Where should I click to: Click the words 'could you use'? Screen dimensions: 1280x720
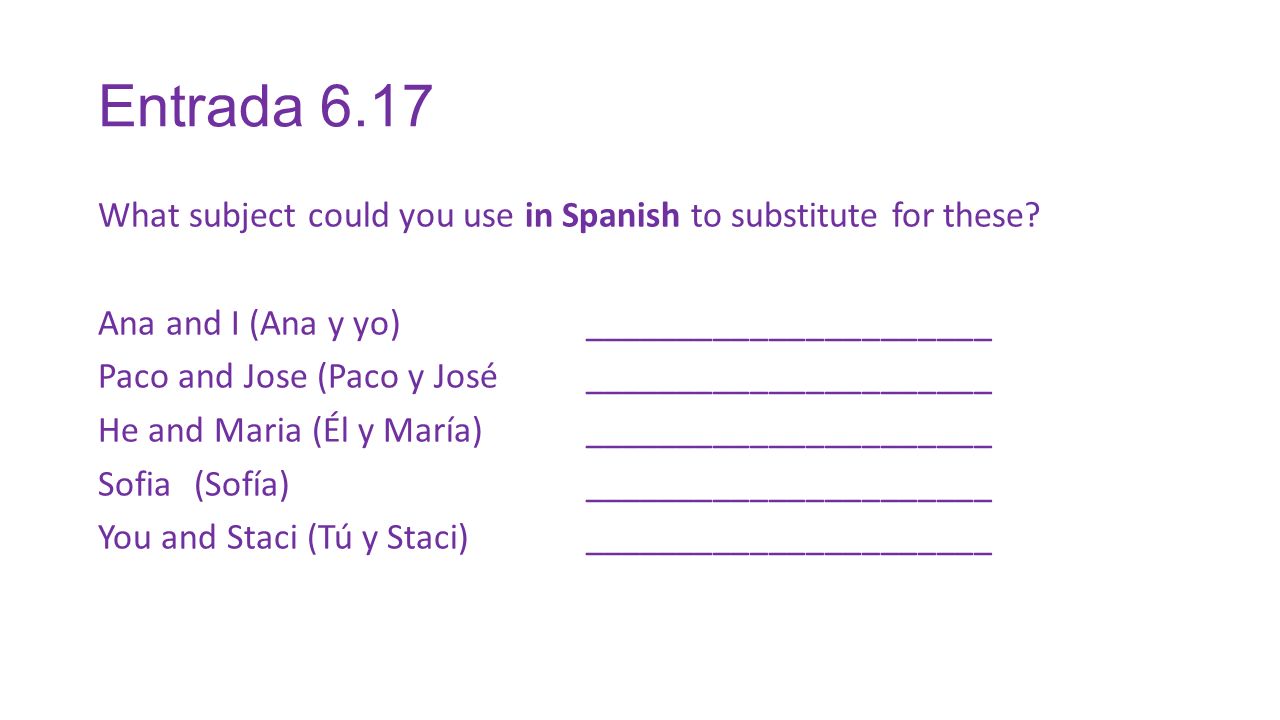click(x=410, y=216)
